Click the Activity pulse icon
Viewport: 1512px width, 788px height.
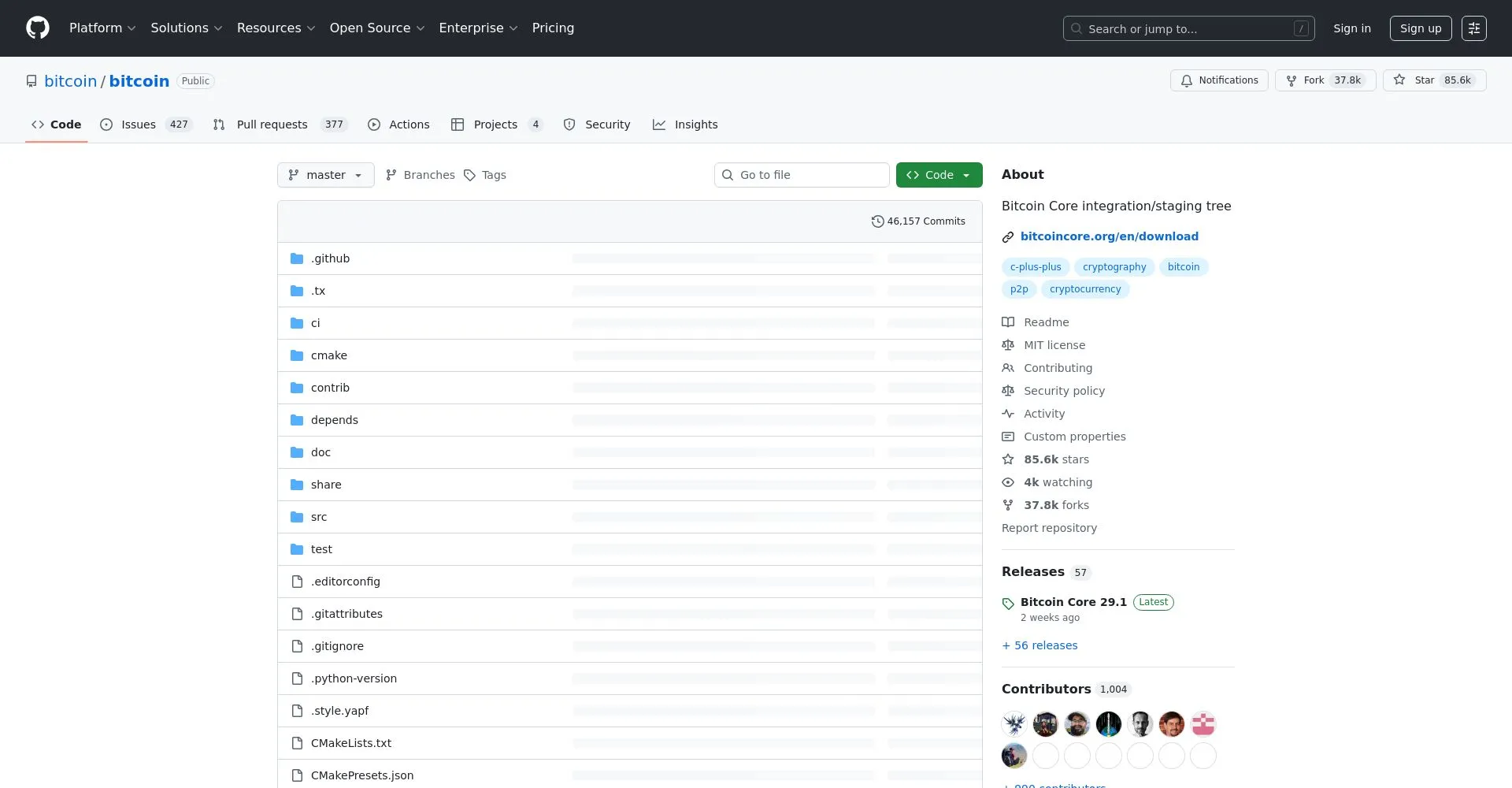[1008, 414]
